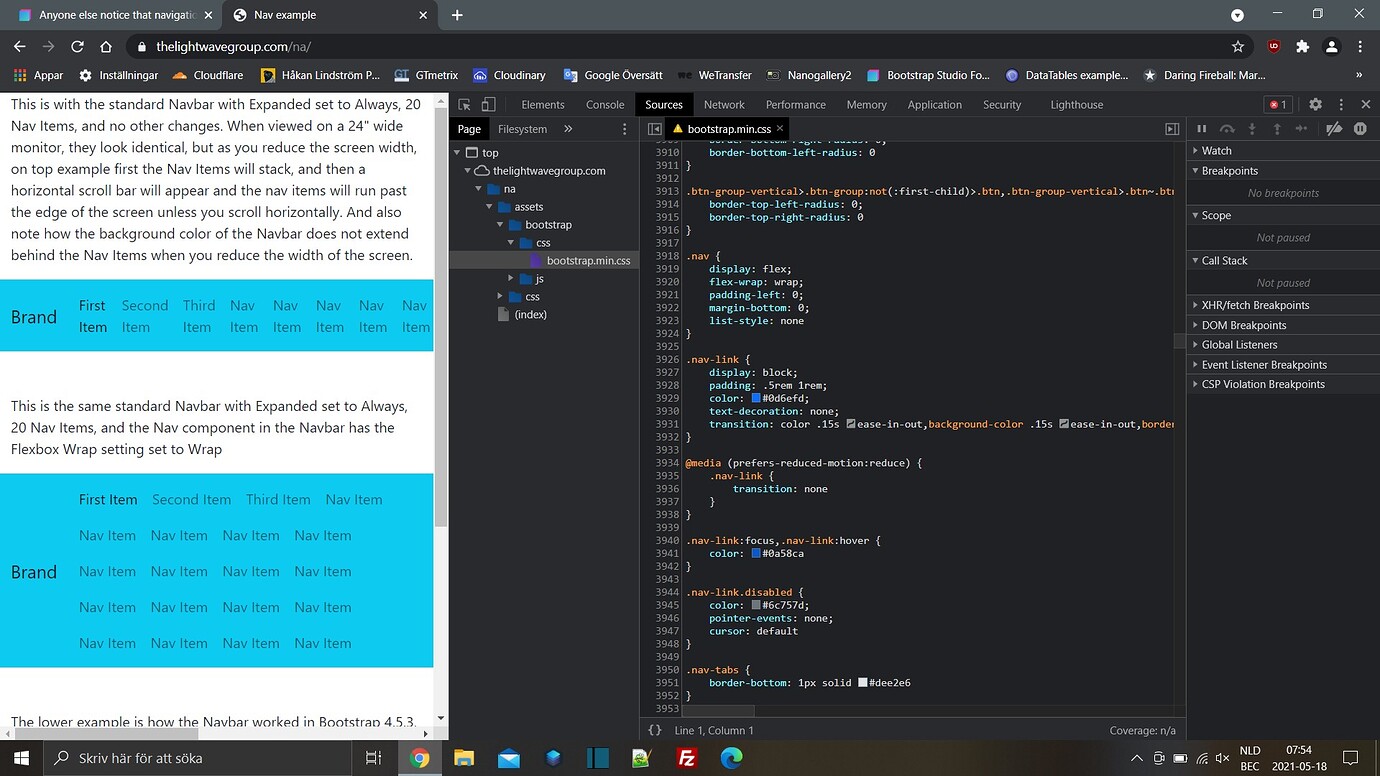Open the GTmetrix bookmark
Screen dimensions: 1380x776
coord(426,75)
